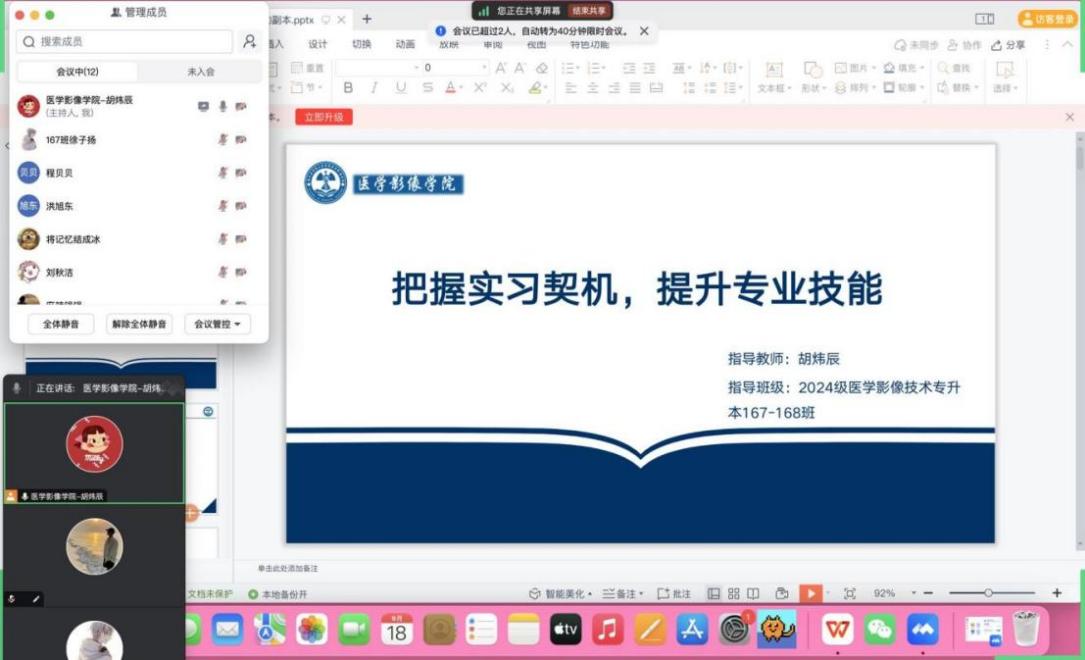
Task: Toggle the host's microphone in member list
Action: tap(223, 106)
